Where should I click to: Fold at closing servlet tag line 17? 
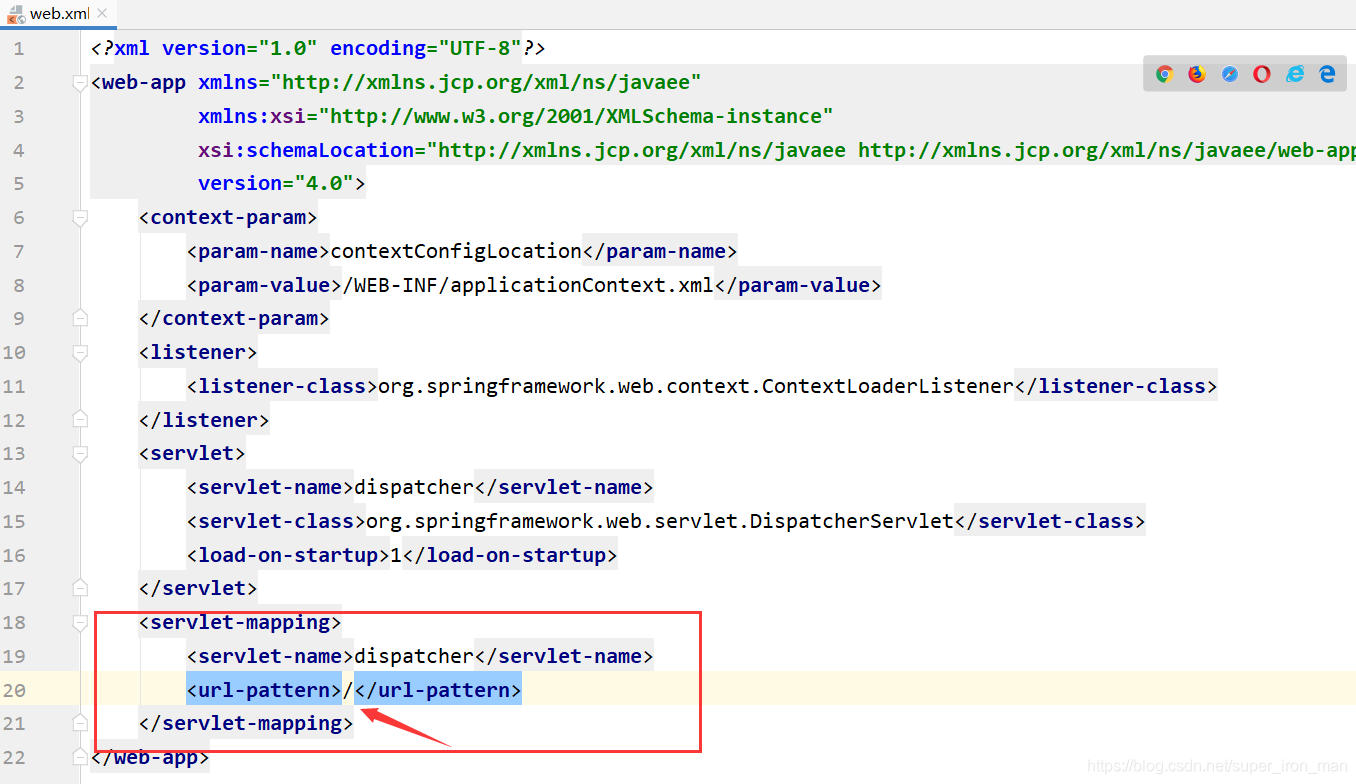[x=80, y=587]
